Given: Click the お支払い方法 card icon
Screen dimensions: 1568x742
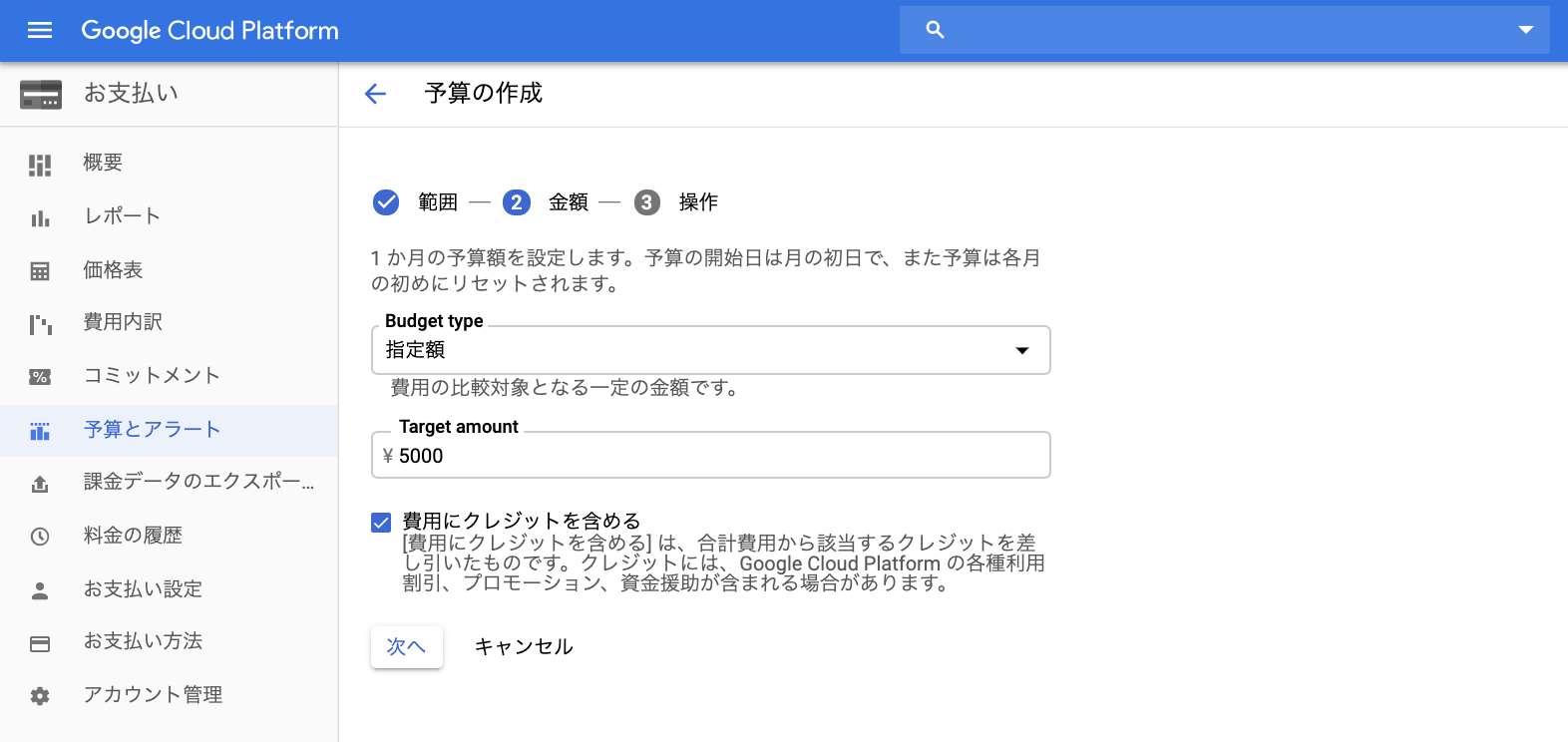Looking at the screenshot, I should [40, 643].
